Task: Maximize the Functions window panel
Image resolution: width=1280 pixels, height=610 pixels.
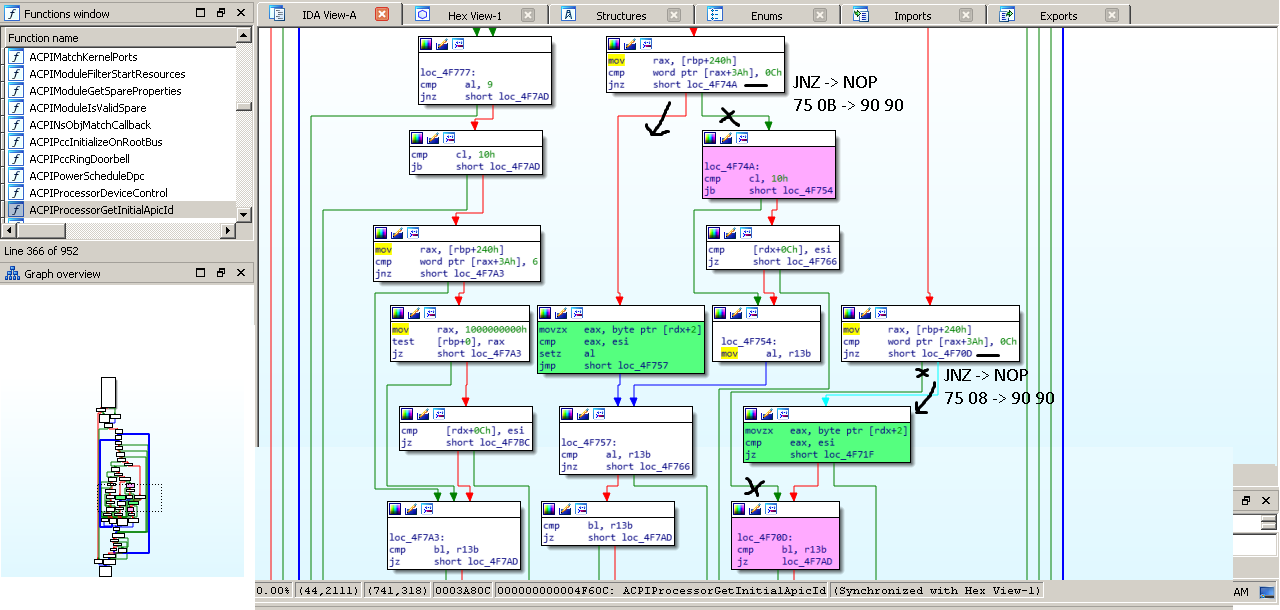Action: (x=201, y=13)
